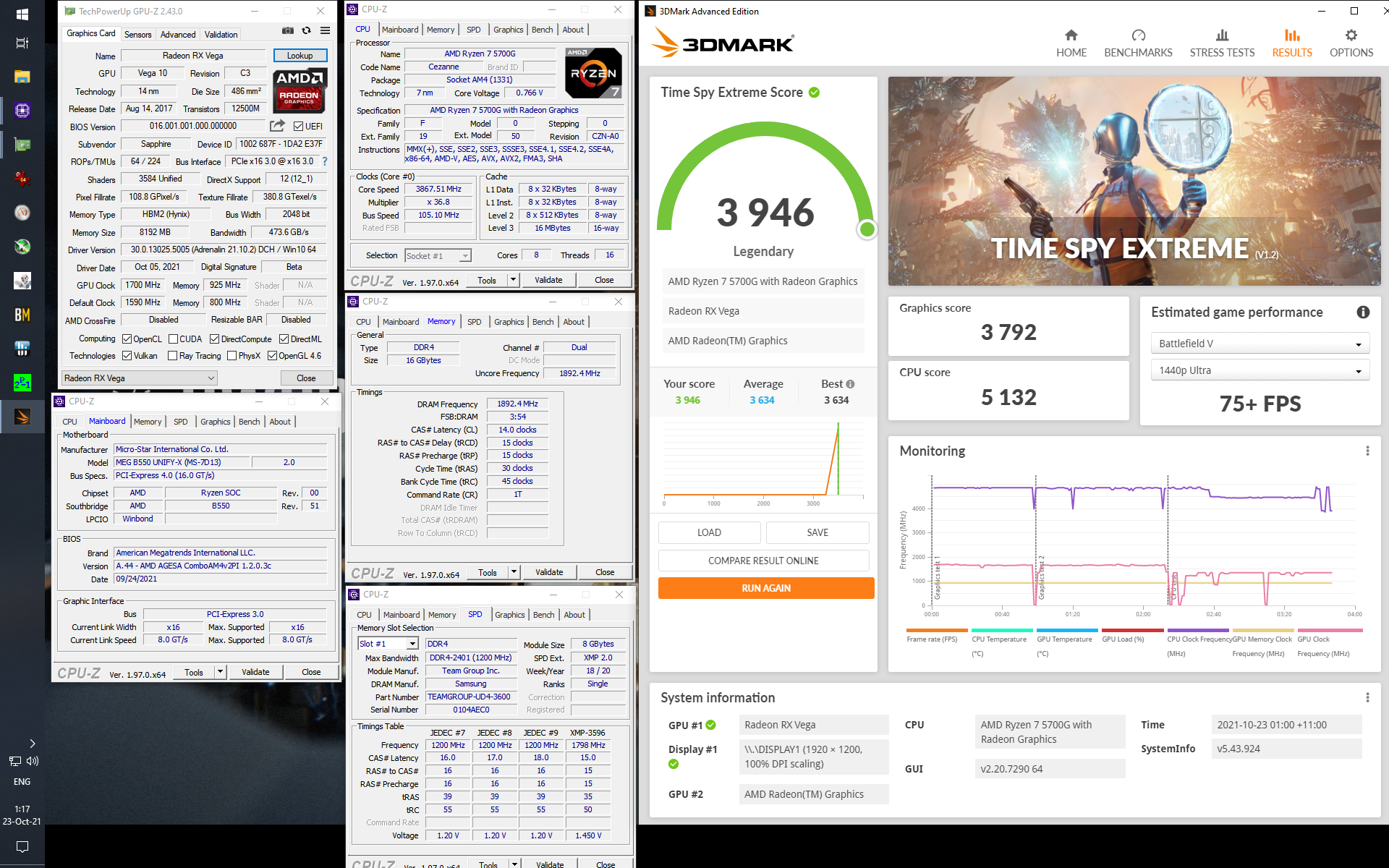The image size is (1389, 868).
Task: Open File Explorer from taskbar
Action: coord(22,77)
